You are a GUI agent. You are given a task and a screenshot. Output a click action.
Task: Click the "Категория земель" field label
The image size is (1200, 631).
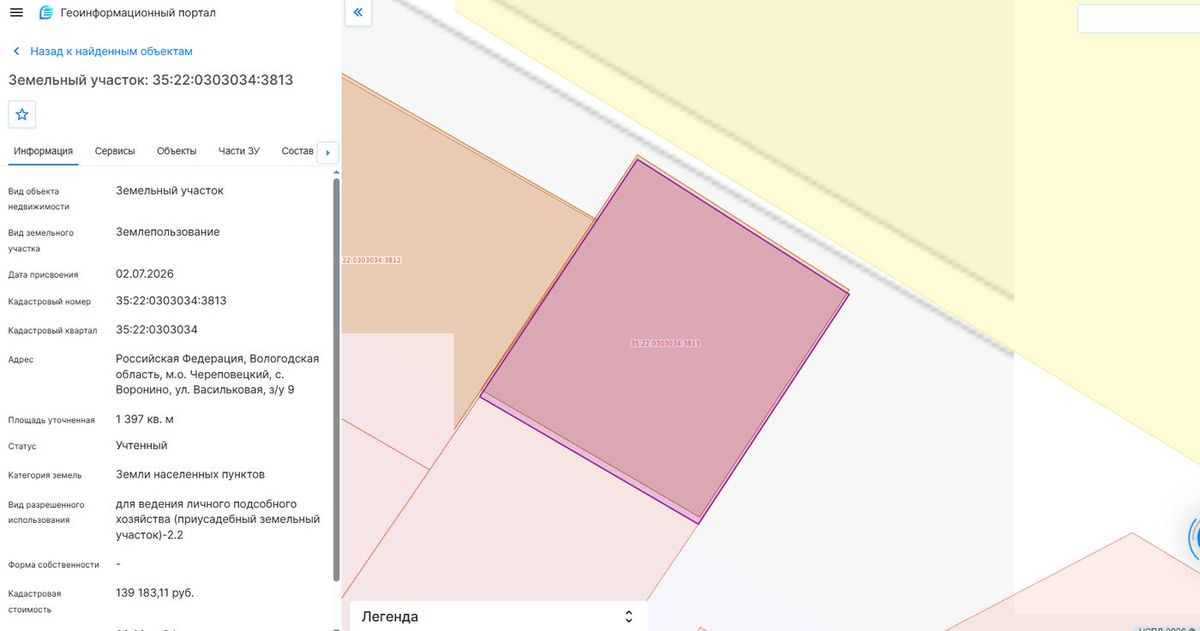pyautogui.click(x=45, y=475)
